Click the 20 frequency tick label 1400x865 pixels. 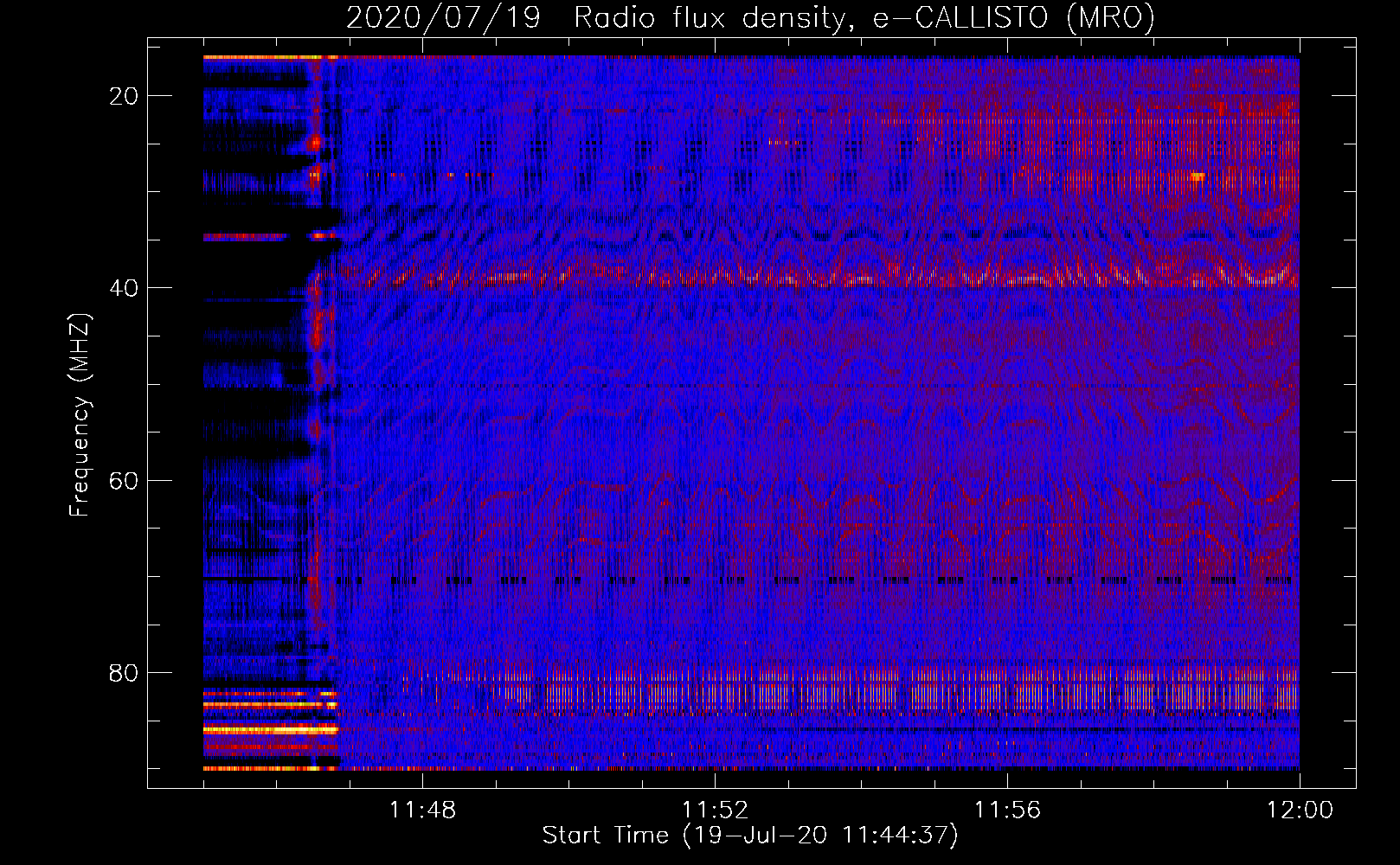point(124,96)
